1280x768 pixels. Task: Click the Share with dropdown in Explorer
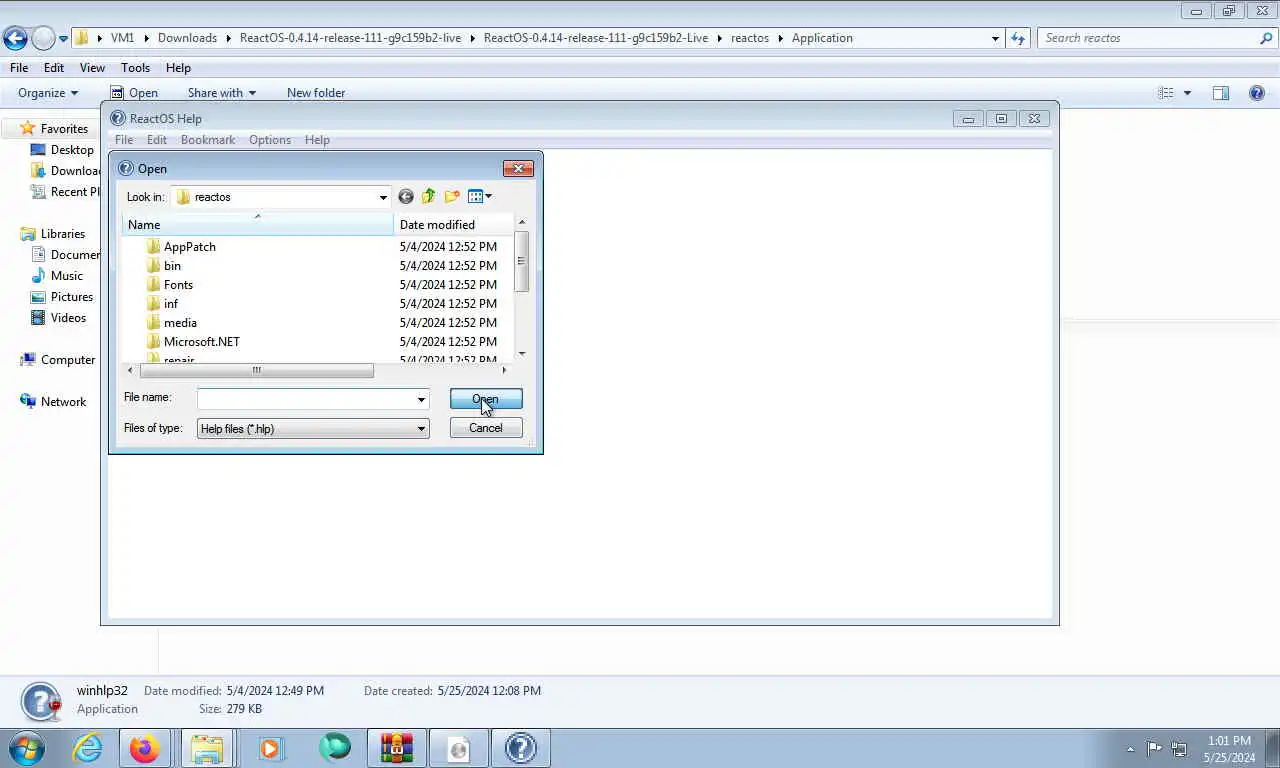(222, 93)
